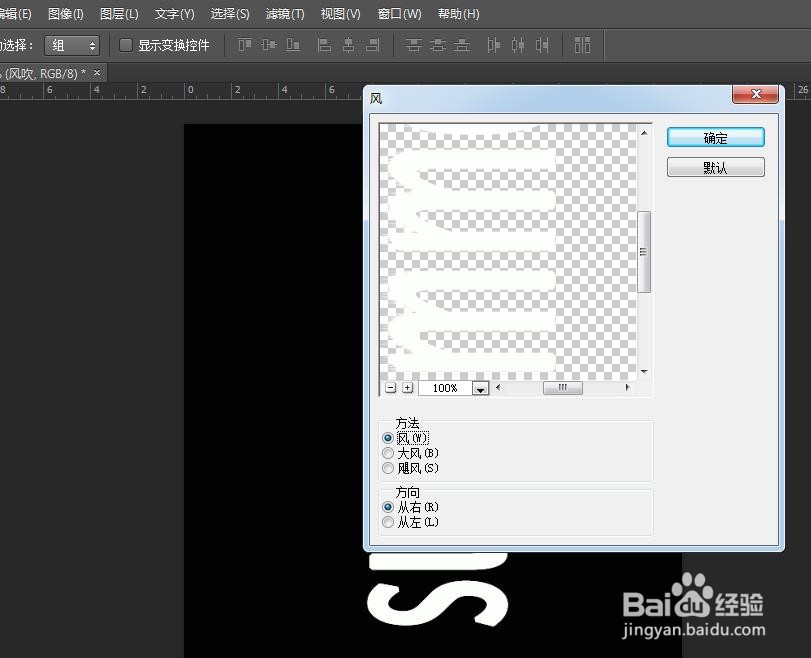Image resolution: width=811 pixels, height=658 pixels.
Task: Select 从左(L) direction radio button
Action: (x=388, y=522)
